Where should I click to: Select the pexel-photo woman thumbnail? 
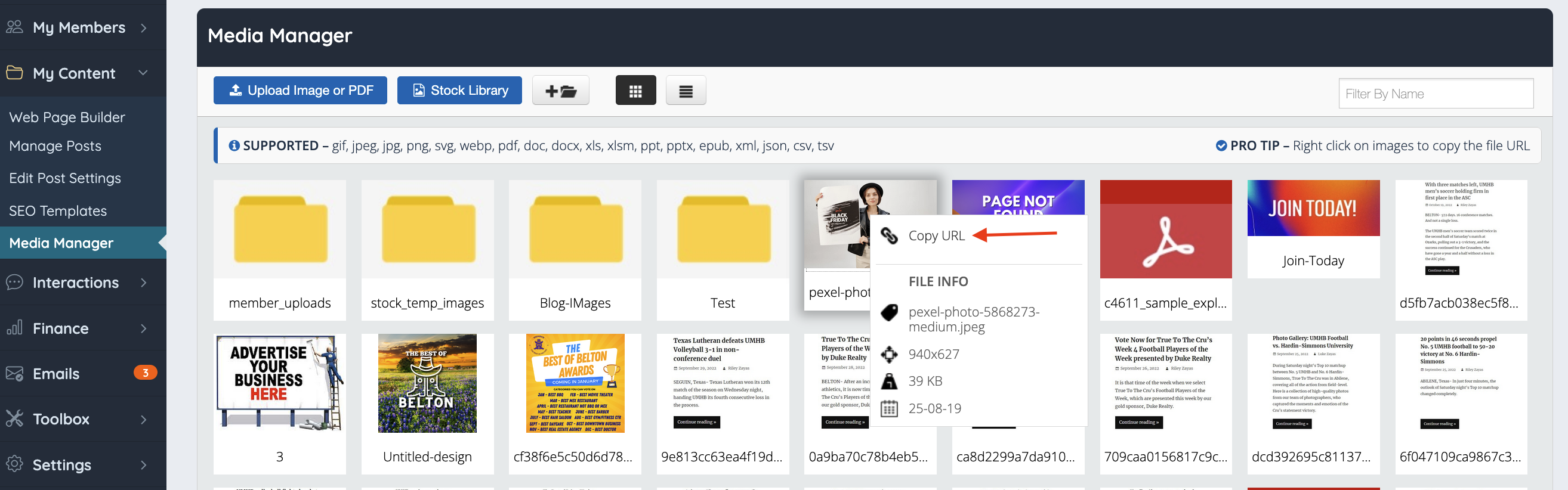pos(837,225)
